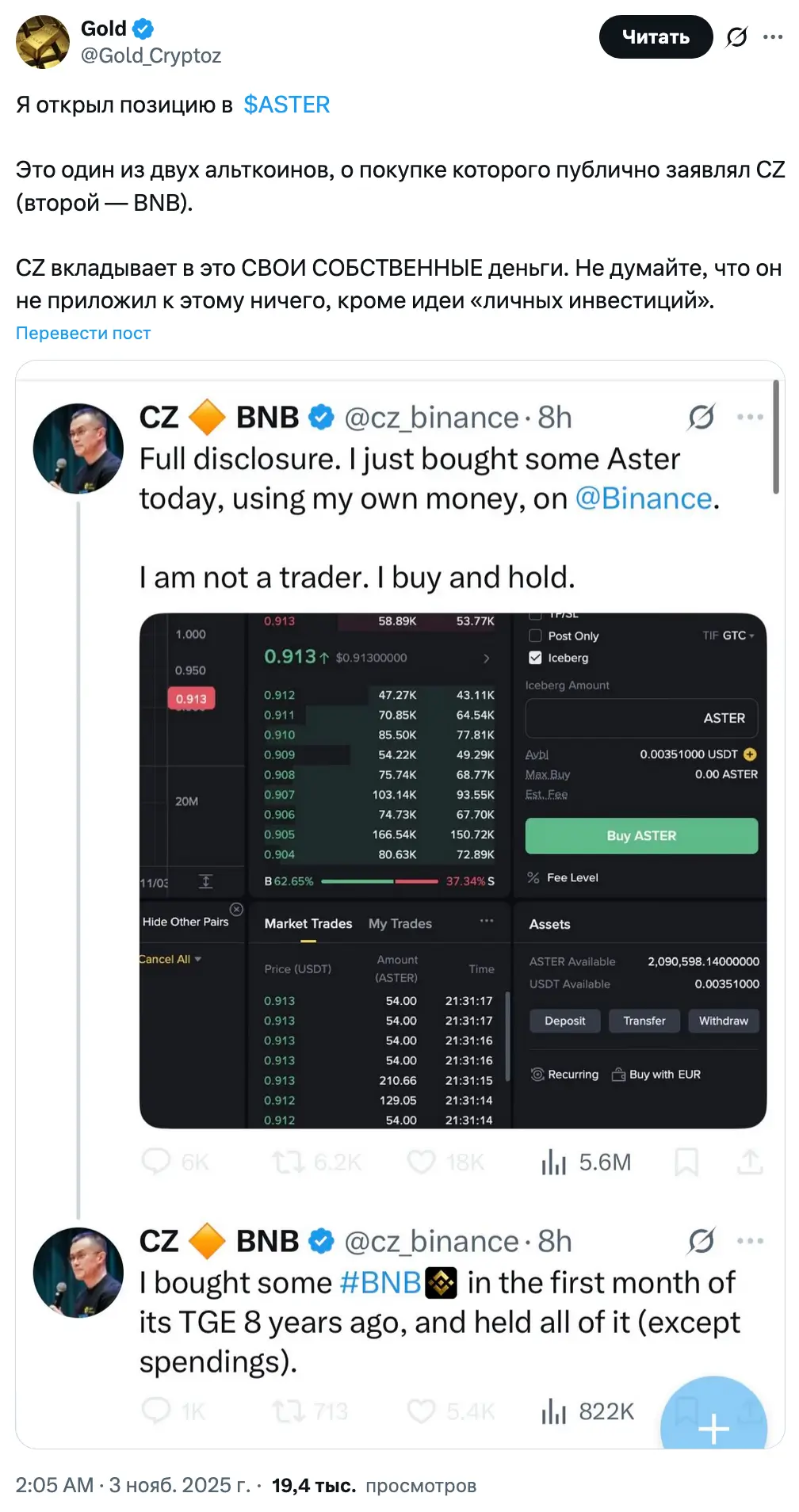Screen dimensions: 799x1512
Task: Like CZ's Aster tweet with 18K hearts
Action: click(421, 1162)
